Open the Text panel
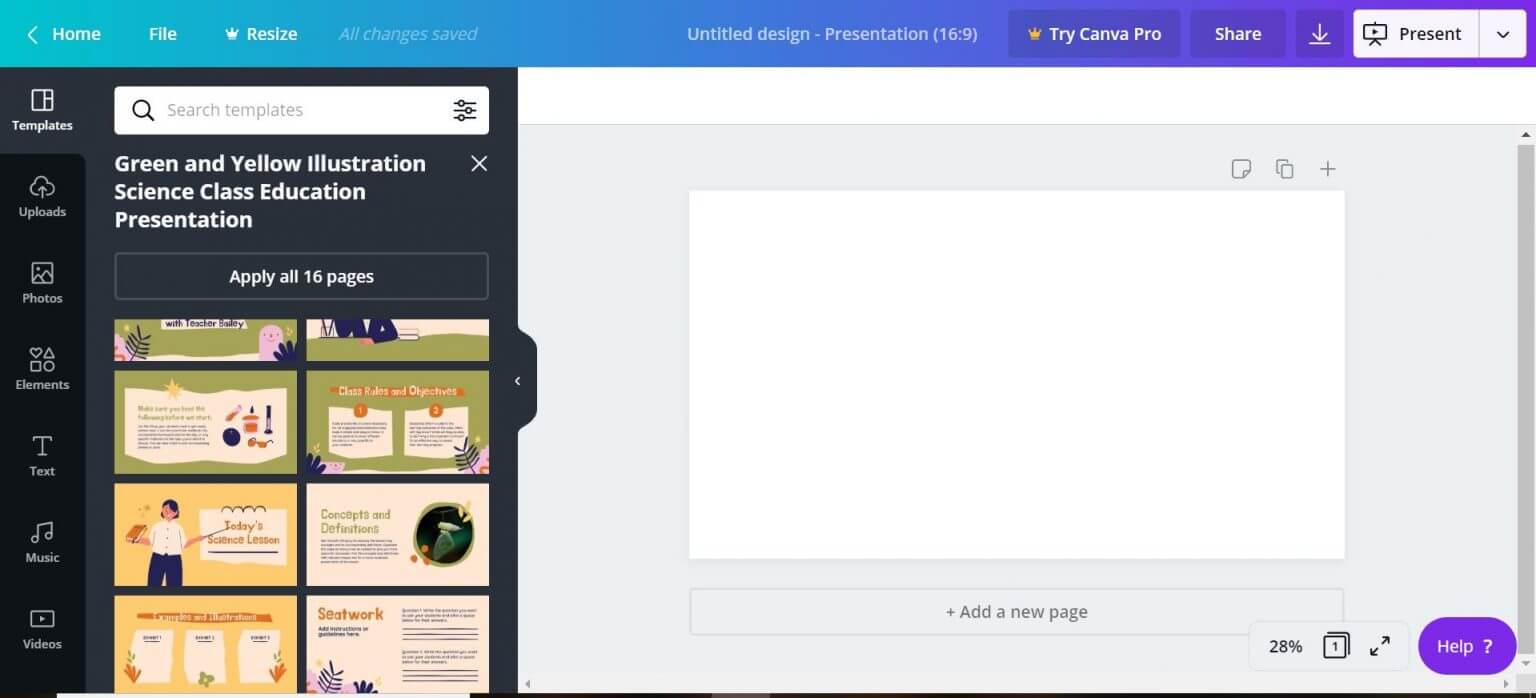The width and height of the screenshot is (1536, 698). [42, 455]
